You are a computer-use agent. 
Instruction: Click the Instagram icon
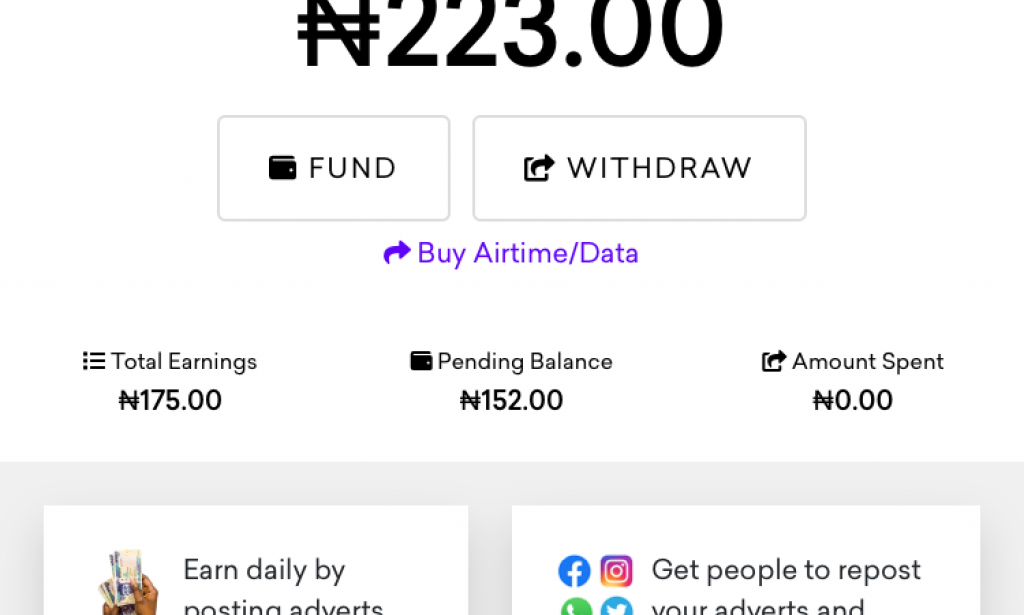pyautogui.click(x=616, y=571)
